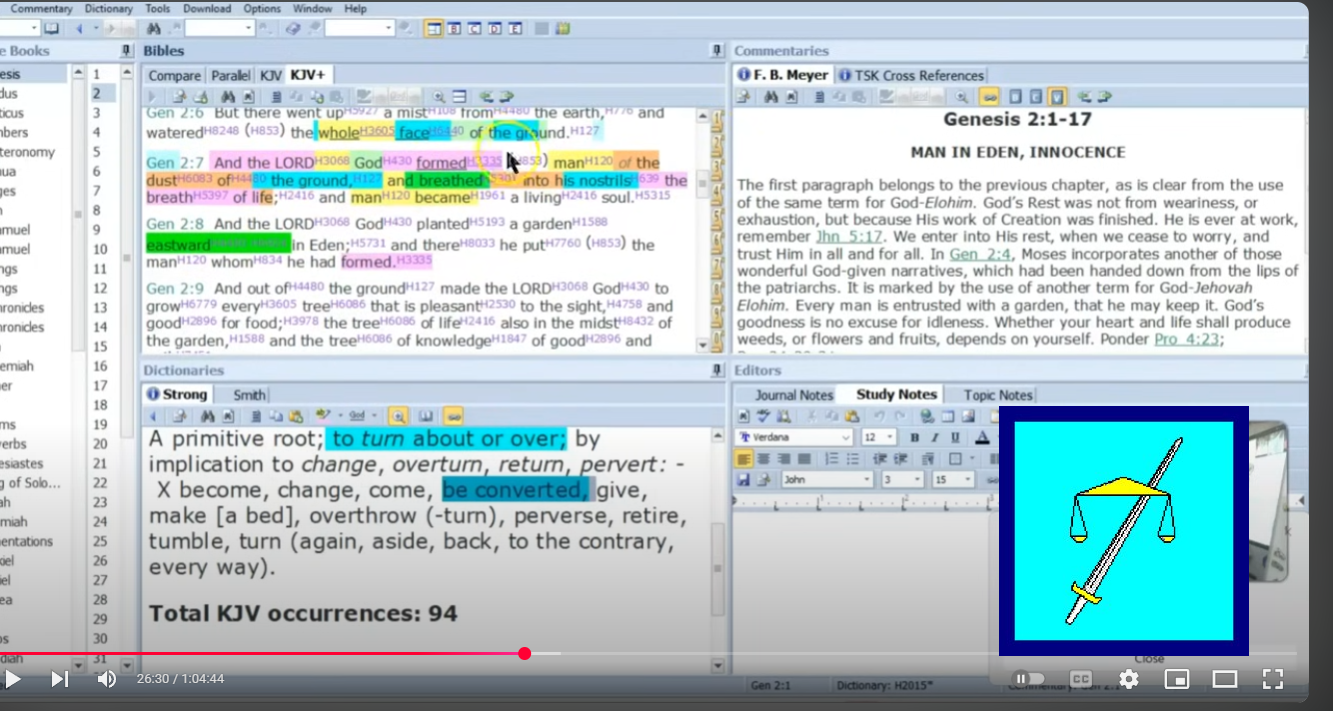Insert a hyperlink using the globe icon
Viewport: 1333px width, 711px height.
[x=927, y=417]
